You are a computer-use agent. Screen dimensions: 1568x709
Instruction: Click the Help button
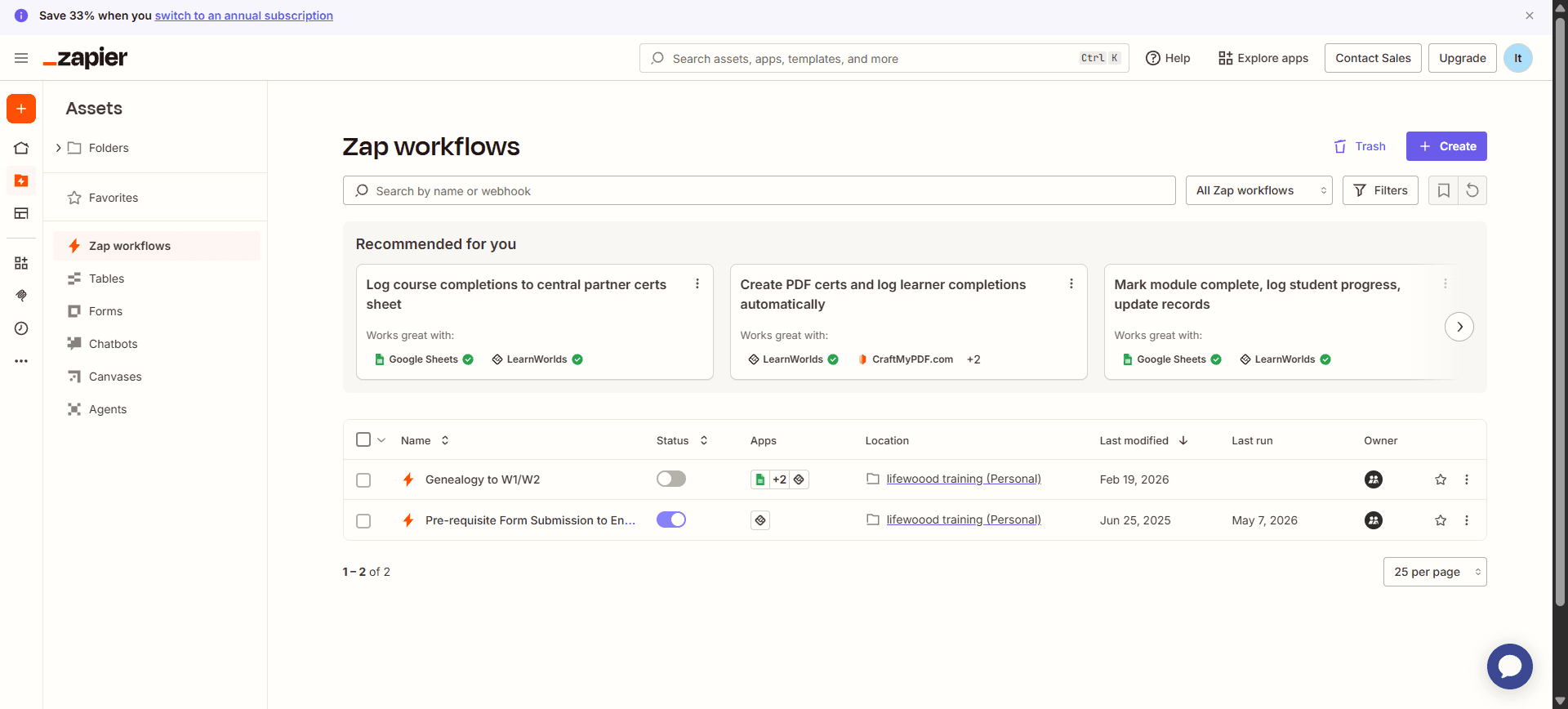tap(1168, 58)
